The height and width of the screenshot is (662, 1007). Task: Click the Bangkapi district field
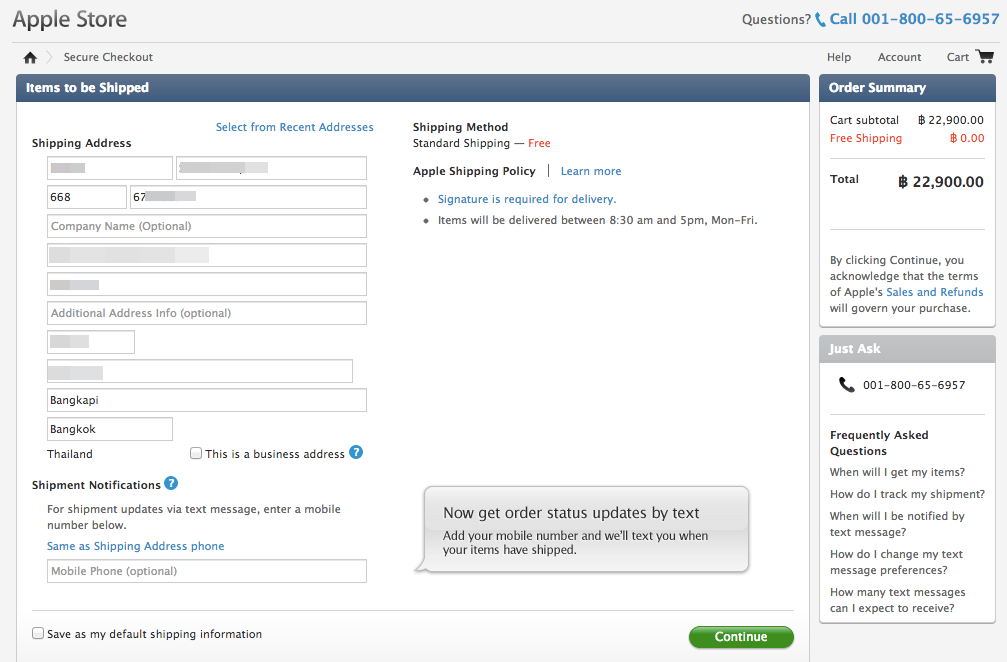pos(207,400)
